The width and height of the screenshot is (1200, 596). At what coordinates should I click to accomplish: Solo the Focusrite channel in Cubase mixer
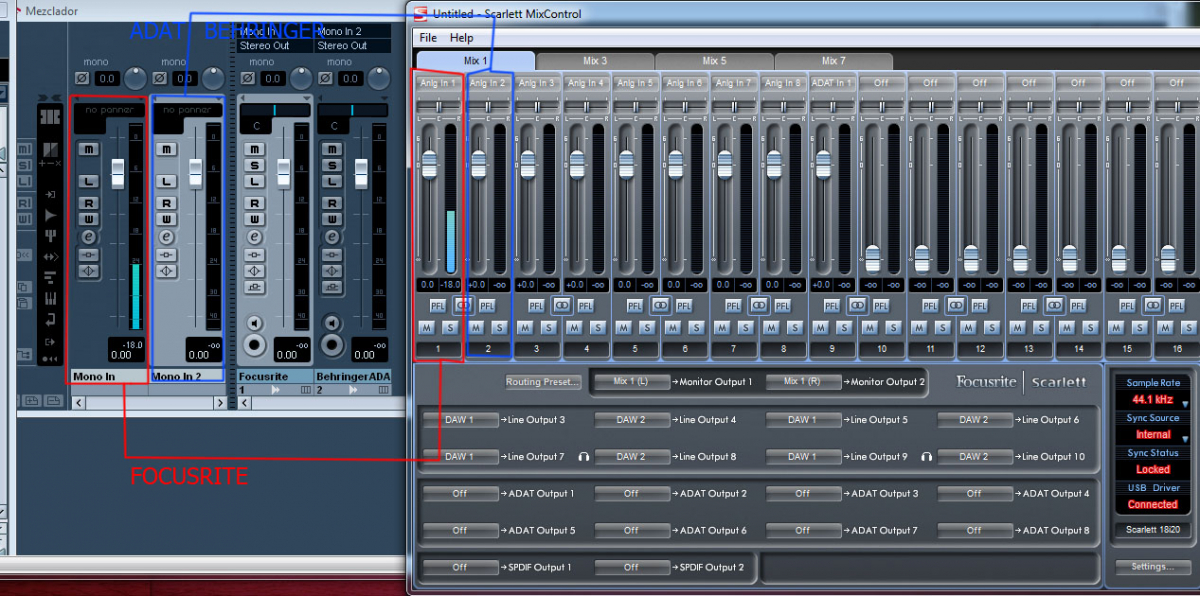[x=255, y=165]
